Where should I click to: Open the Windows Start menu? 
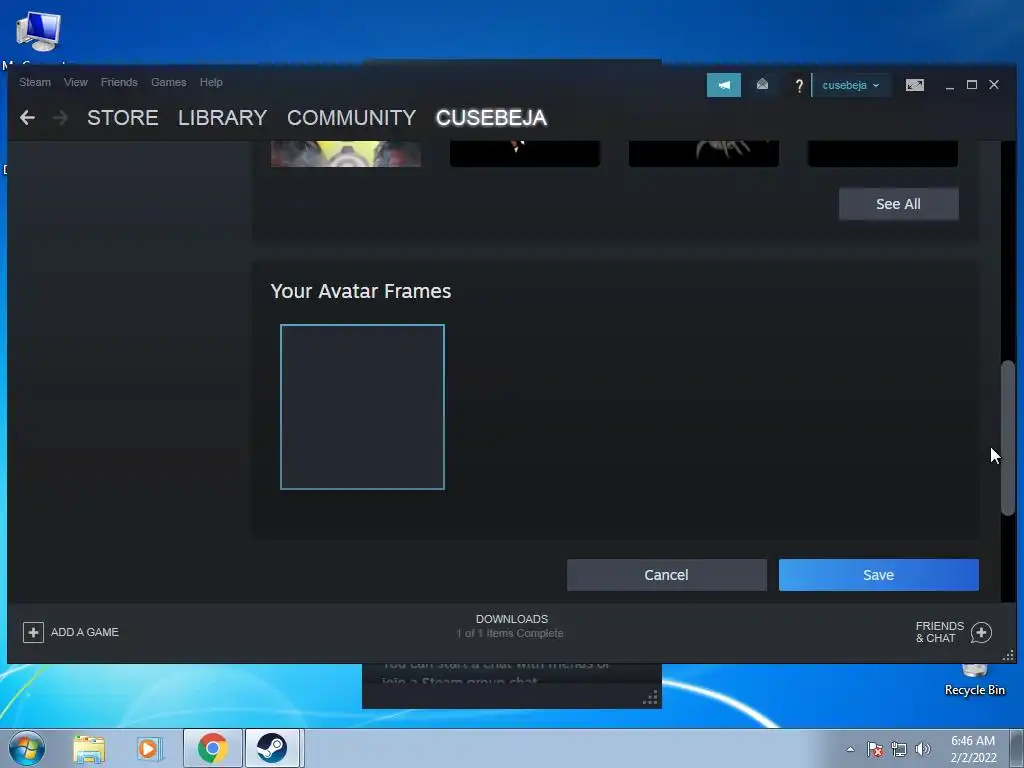(27, 748)
